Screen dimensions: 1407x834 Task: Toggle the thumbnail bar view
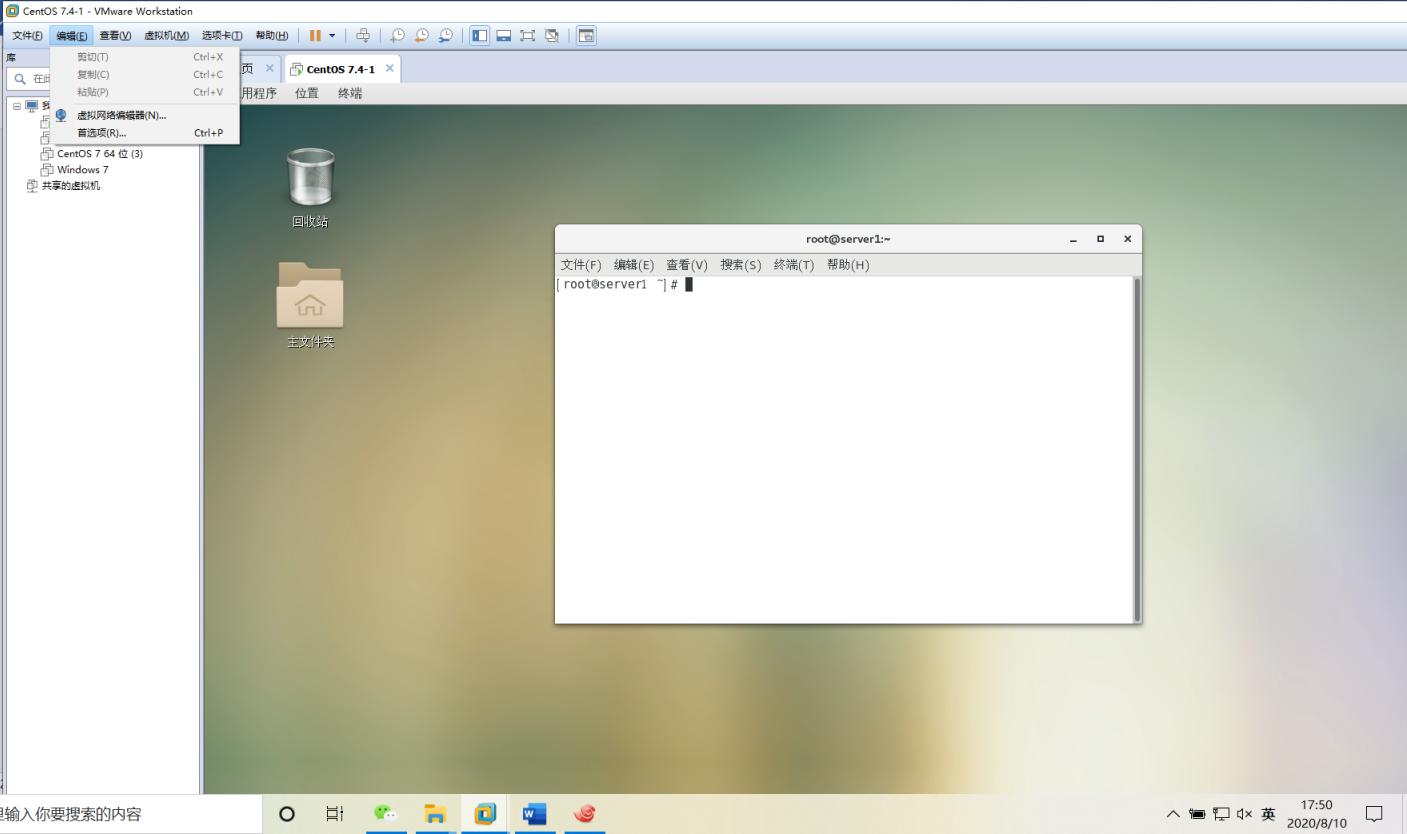(x=504, y=36)
